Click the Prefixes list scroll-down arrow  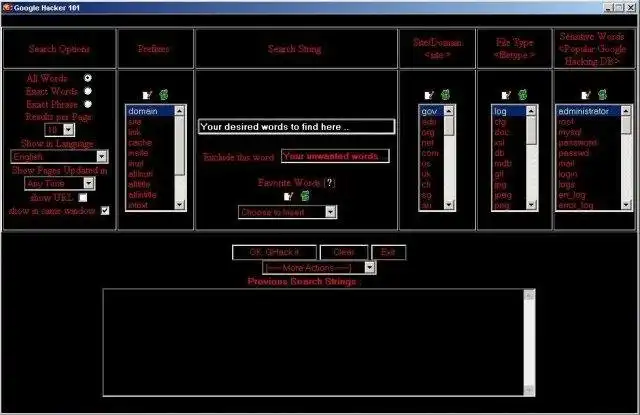pyautogui.click(x=180, y=205)
